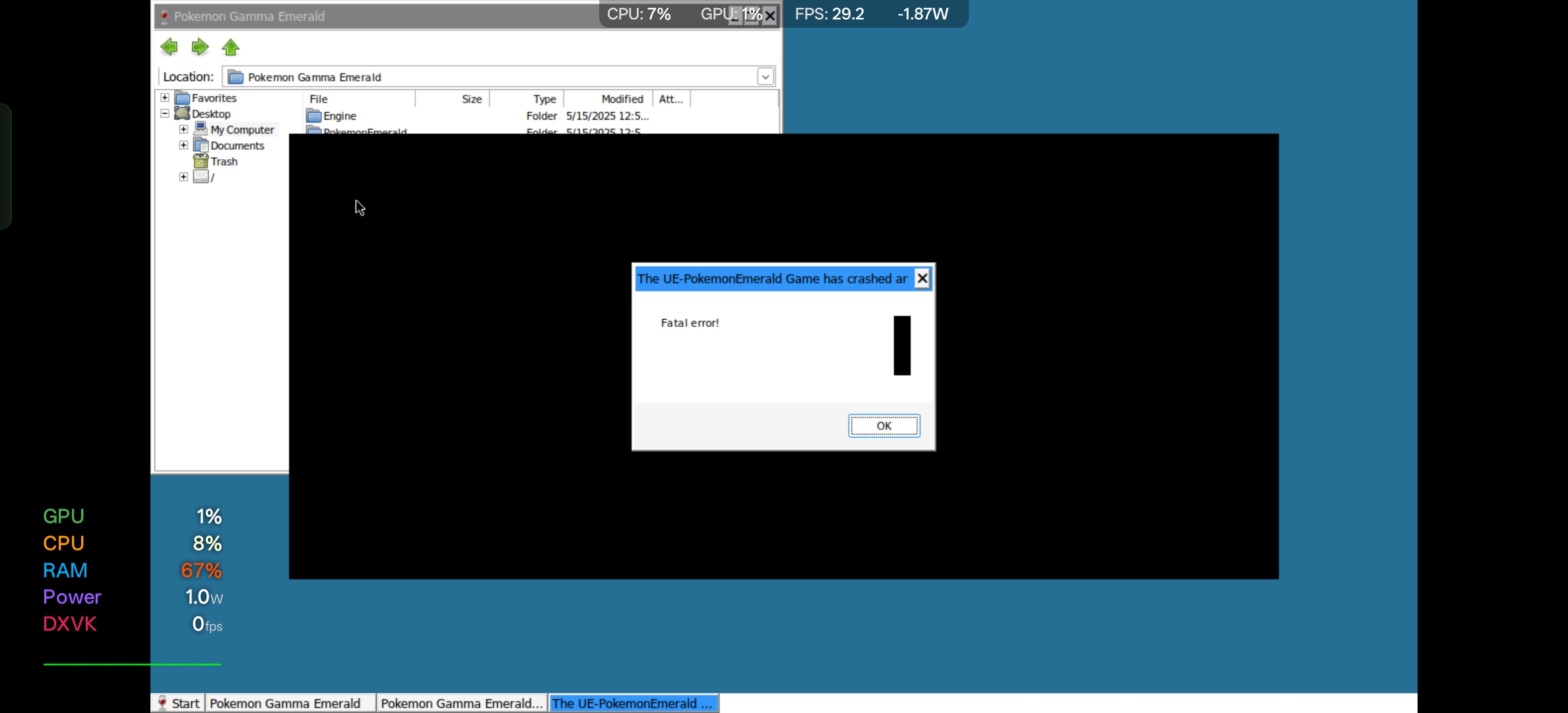
Task: Sort files by Size column header
Action: tap(471, 99)
